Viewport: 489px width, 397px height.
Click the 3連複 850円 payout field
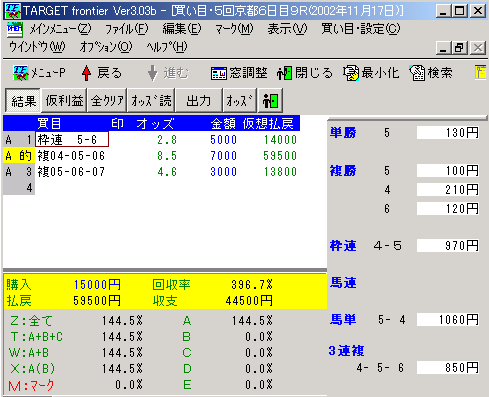coord(448,368)
